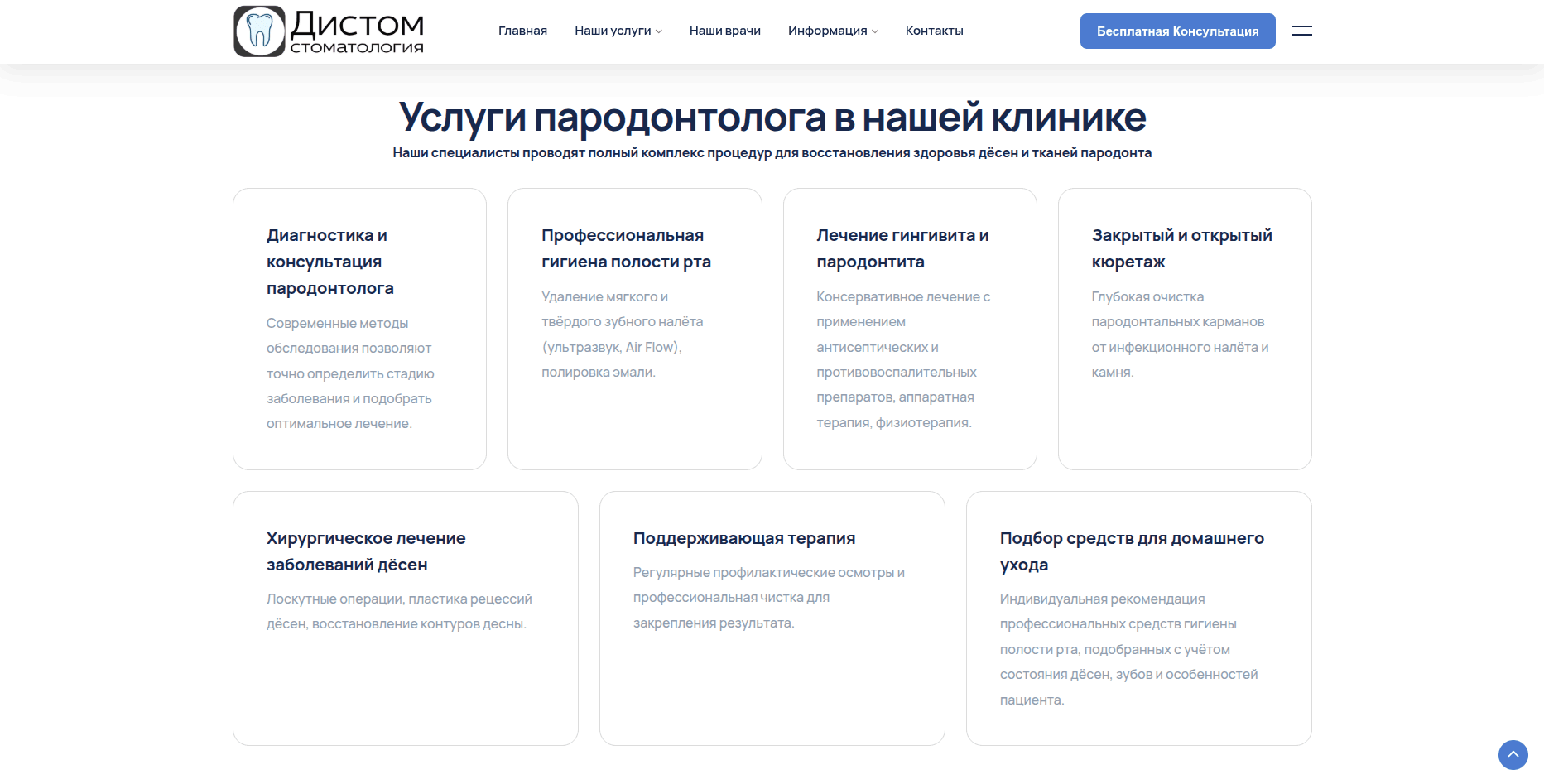Select the Профессиональная гигиена полости рта card
This screenshot has height=784, width=1544.
point(634,329)
